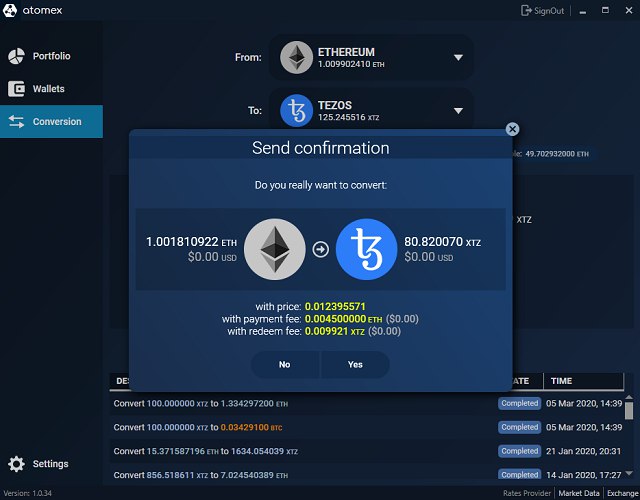Click the 80.820070 XTZ amount in dialog
Image resolution: width=640 pixels, height=500 pixels.
click(x=442, y=242)
